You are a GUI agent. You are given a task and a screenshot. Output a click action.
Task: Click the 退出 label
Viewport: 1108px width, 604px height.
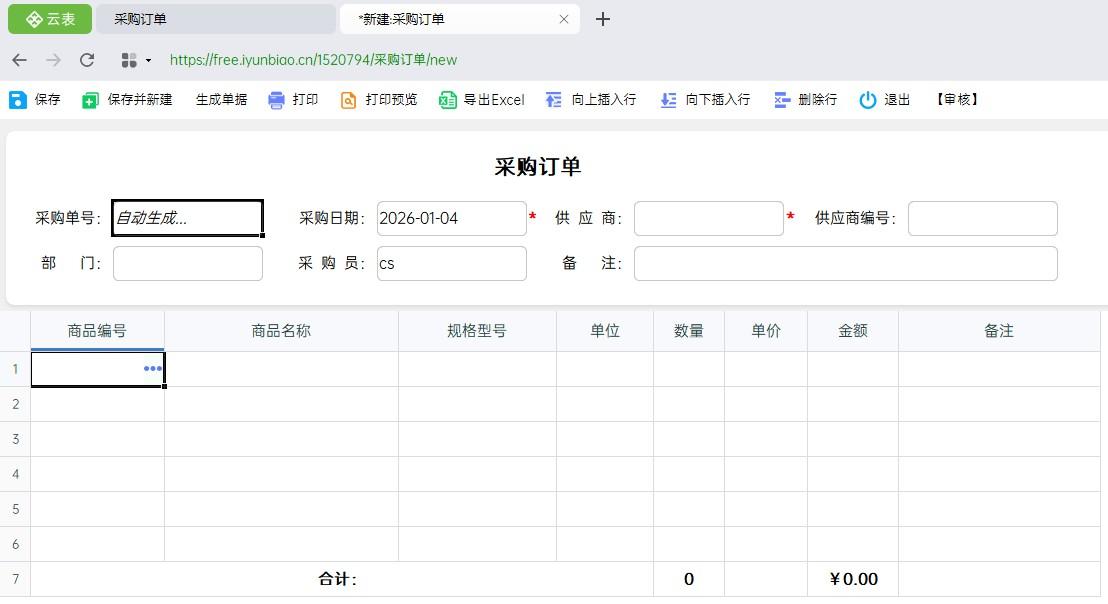[x=897, y=100]
